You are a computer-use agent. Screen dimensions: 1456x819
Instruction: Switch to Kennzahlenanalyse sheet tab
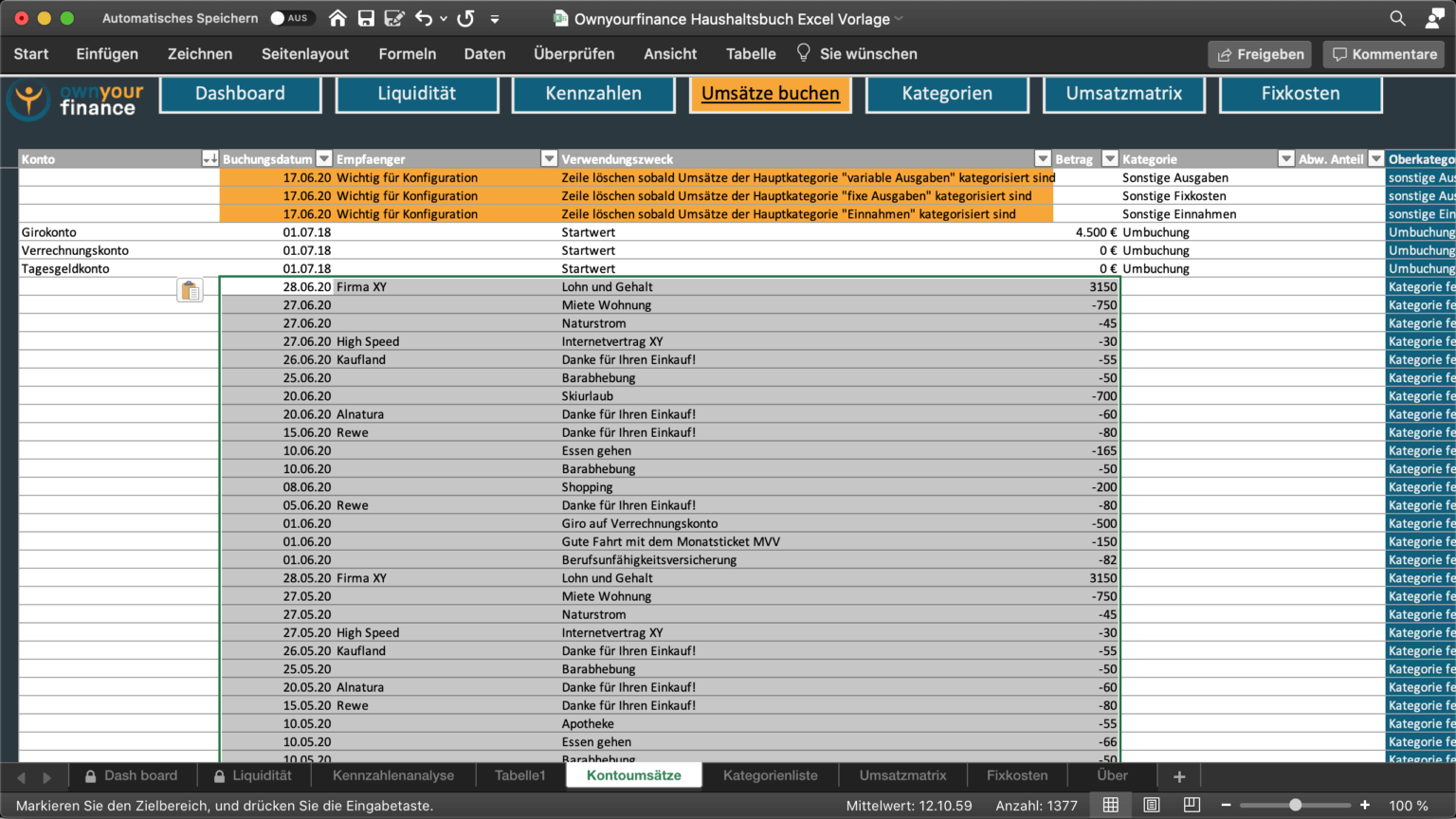tap(393, 775)
